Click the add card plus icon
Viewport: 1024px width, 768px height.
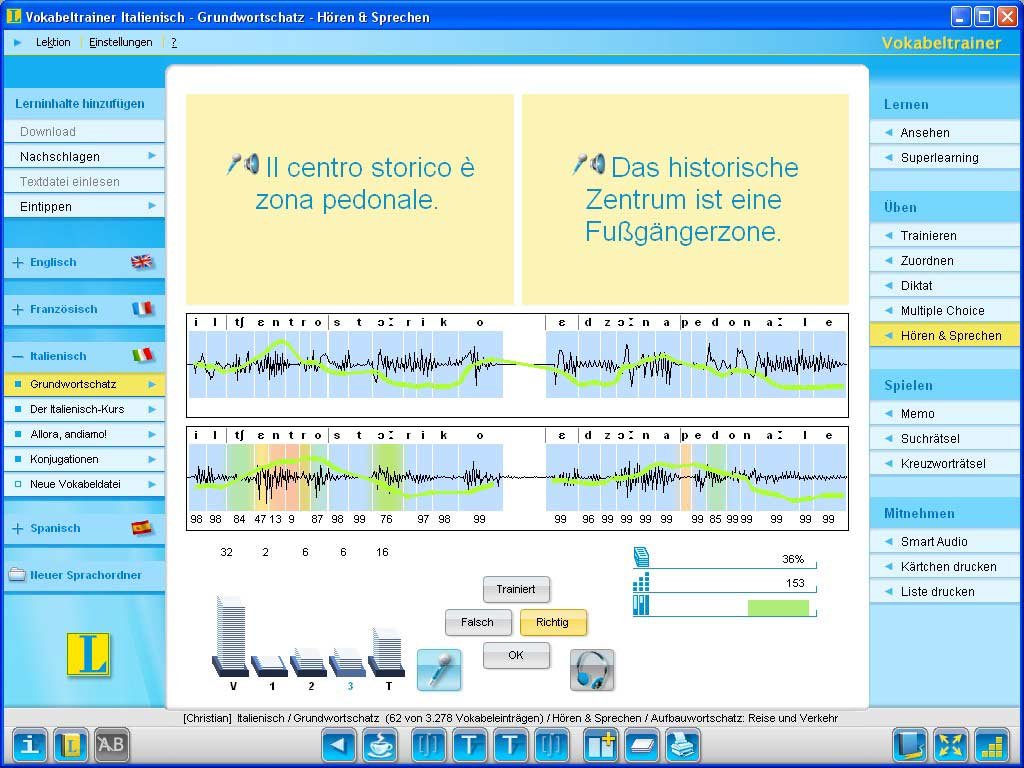tap(601, 745)
